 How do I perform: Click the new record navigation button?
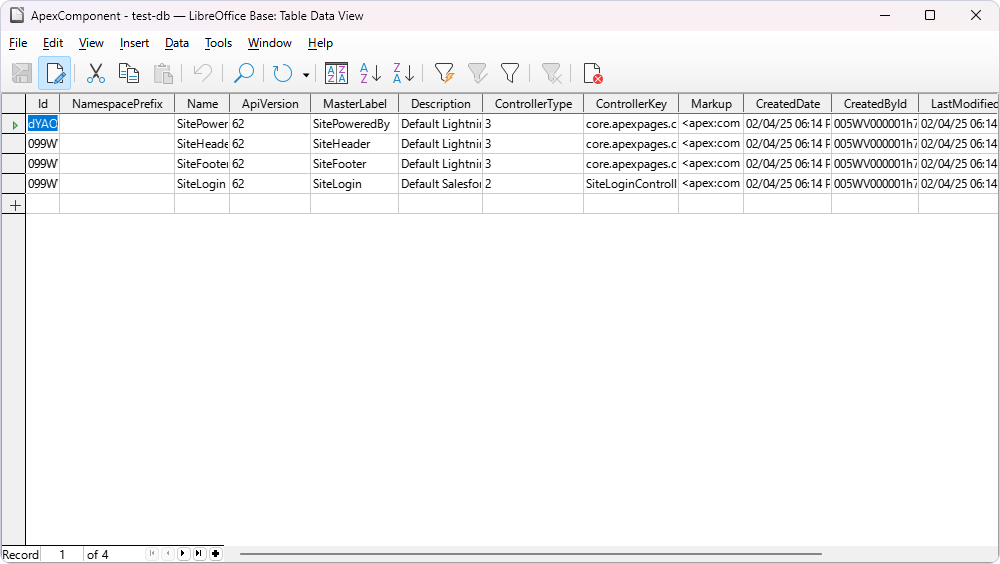[x=216, y=554]
